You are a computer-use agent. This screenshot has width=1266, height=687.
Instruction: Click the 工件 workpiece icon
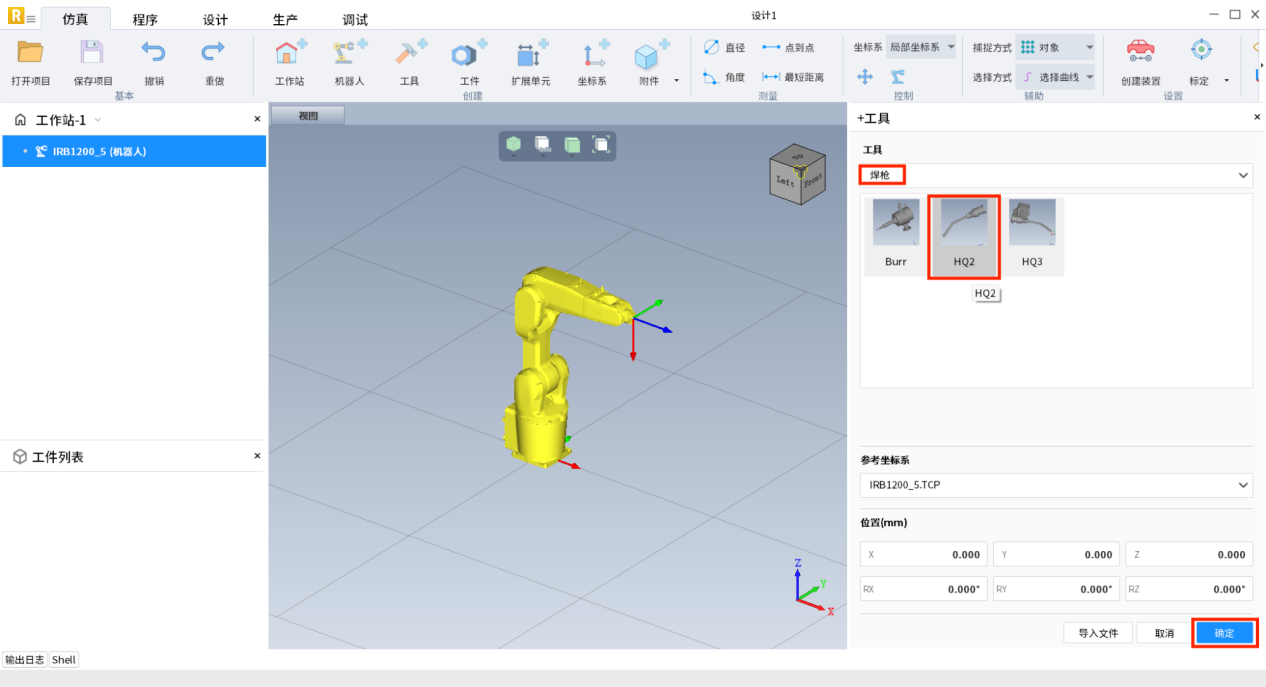pos(469,55)
